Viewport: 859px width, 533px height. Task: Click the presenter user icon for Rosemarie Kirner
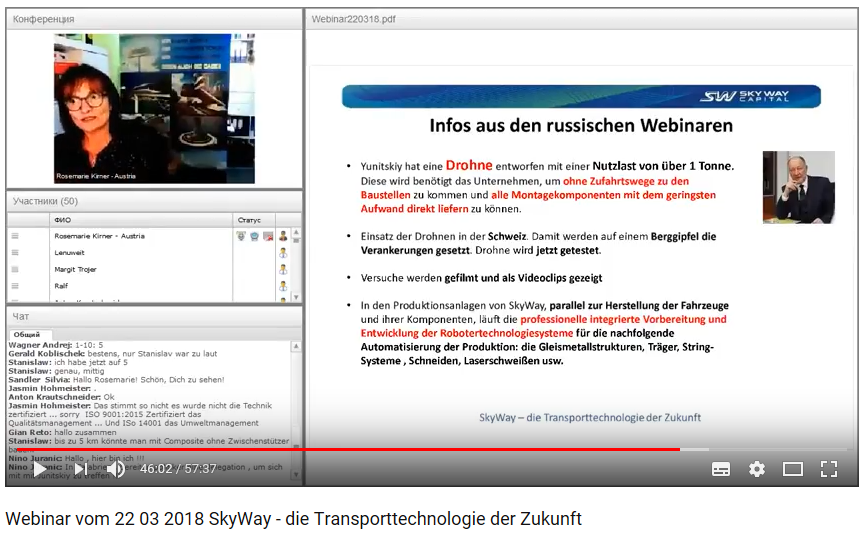pyautogui.click(x=283, y=236)
